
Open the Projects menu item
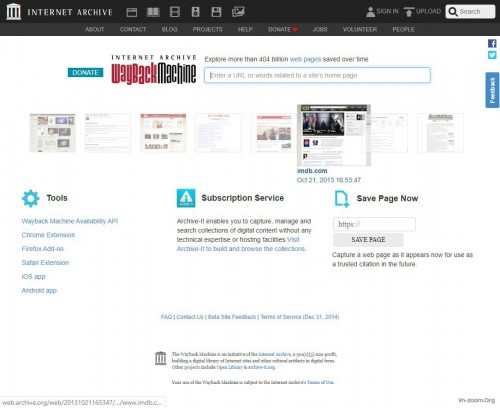tap(207, 29)
